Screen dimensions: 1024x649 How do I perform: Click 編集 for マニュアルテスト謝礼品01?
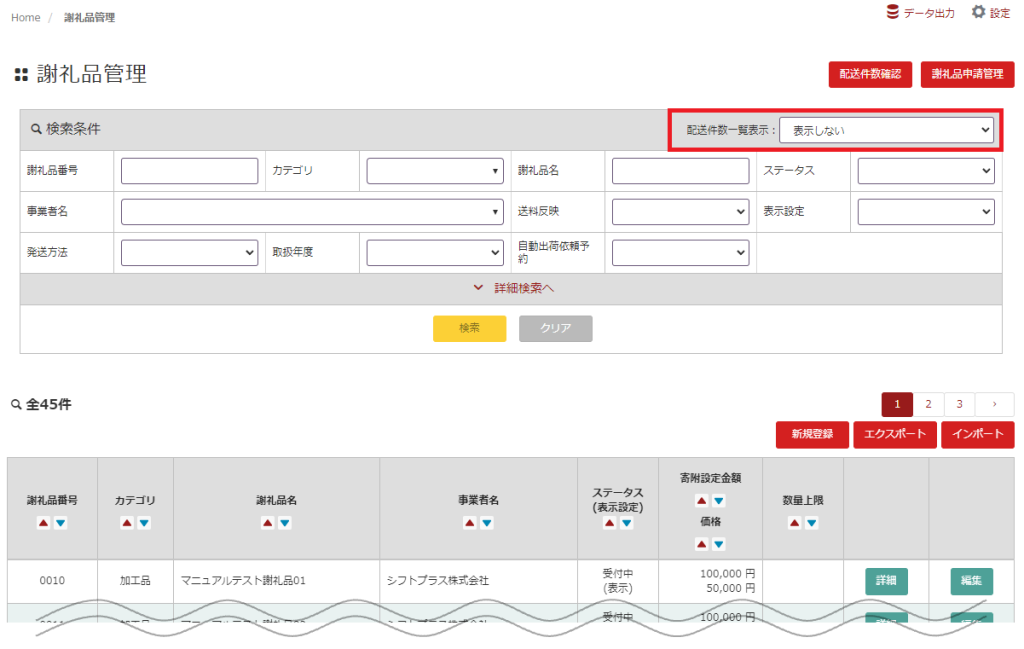971,580
